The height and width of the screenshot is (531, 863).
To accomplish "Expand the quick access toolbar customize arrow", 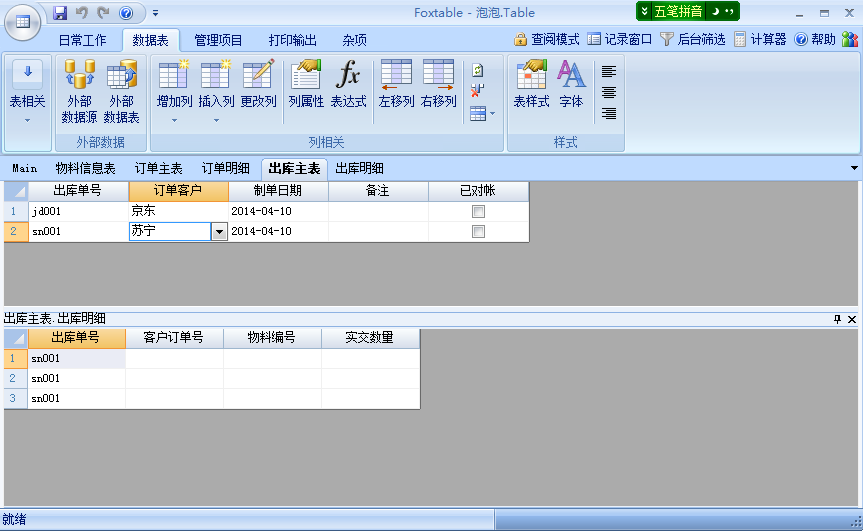I will tap(156, 13).
